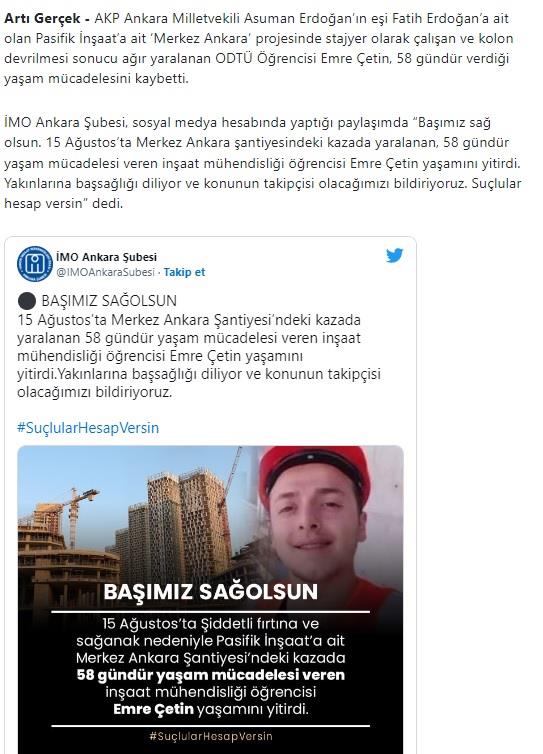The width and height of the screenshot is (543, 754).
Task: Click the construction cranes part of the photo
Action: point(72,513)
